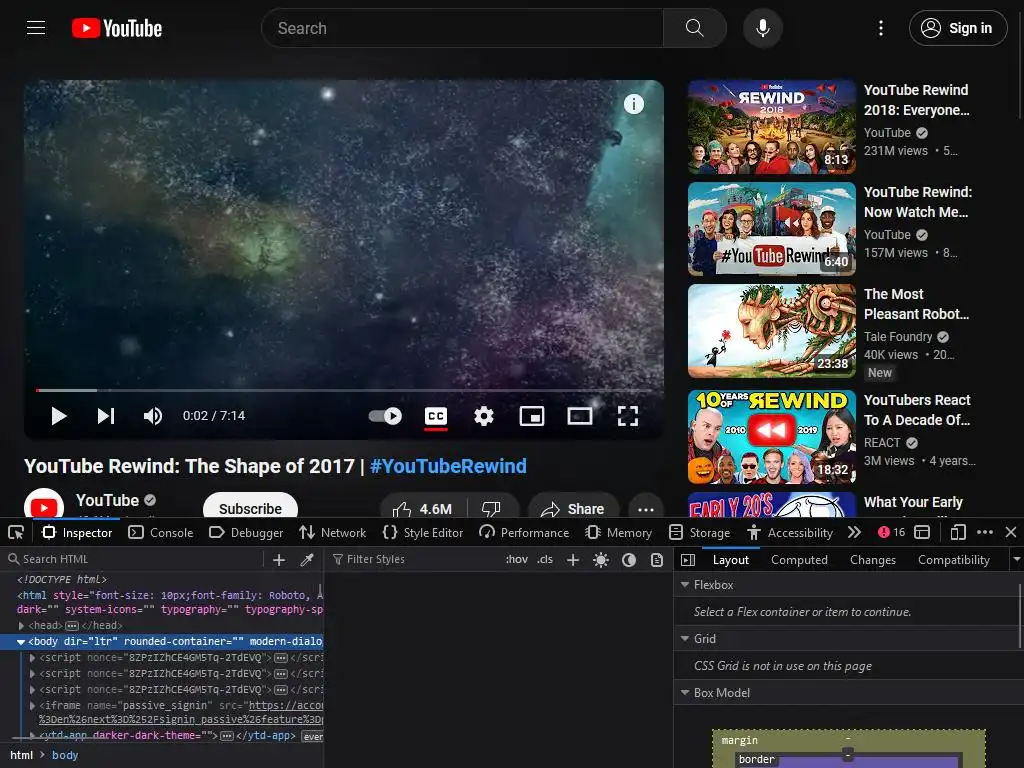Screen dimensions: 1024x768
Task: Toggle dark color scheme simulation
Action: (x=629, y=560)
